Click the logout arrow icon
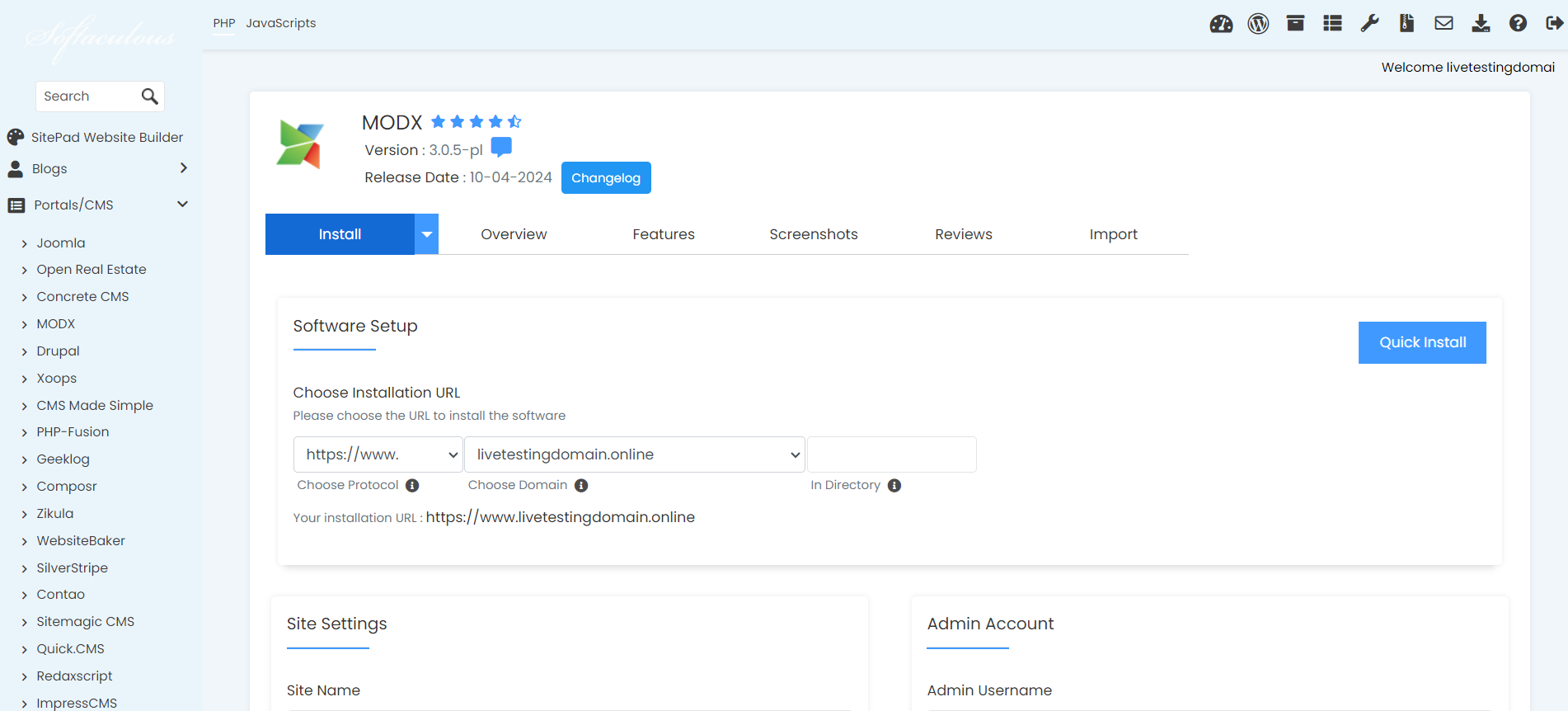The image size is (1568, 711). (x=1555, y=23)
